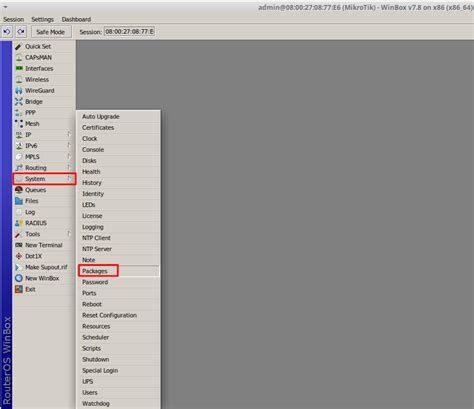Expand the IPv6 submenu arrow
This screenshot has width=474, height=409.
click(69, 145)
